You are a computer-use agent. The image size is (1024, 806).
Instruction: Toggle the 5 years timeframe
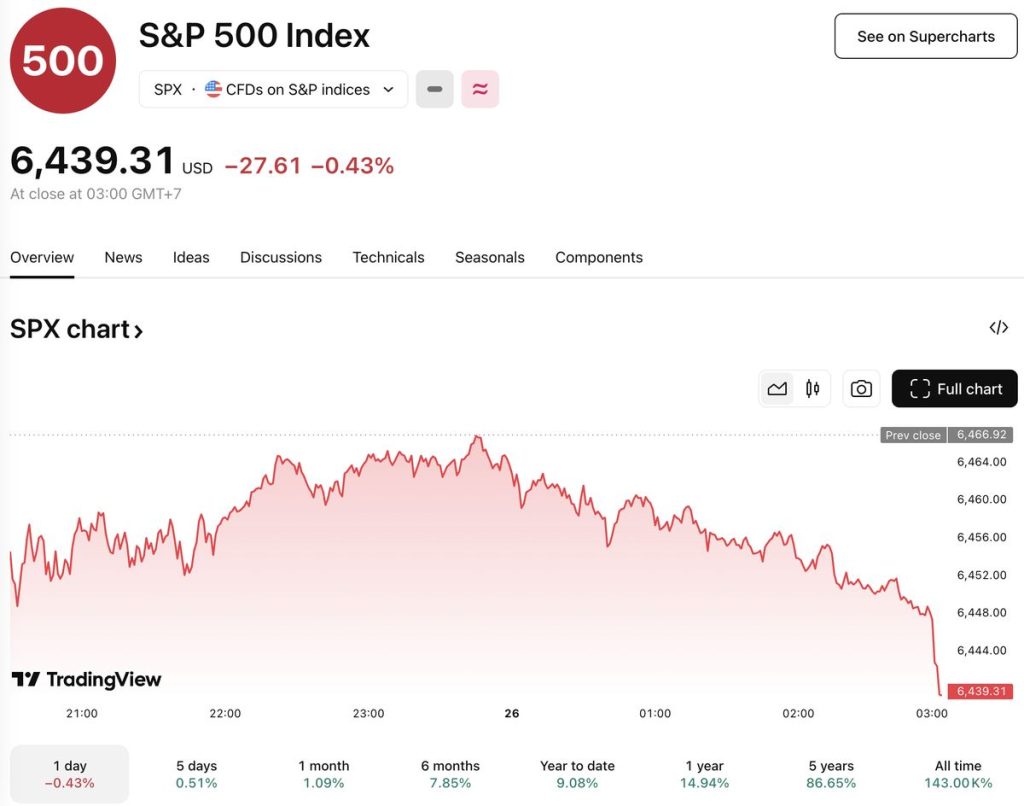click(x=830, y=773)
